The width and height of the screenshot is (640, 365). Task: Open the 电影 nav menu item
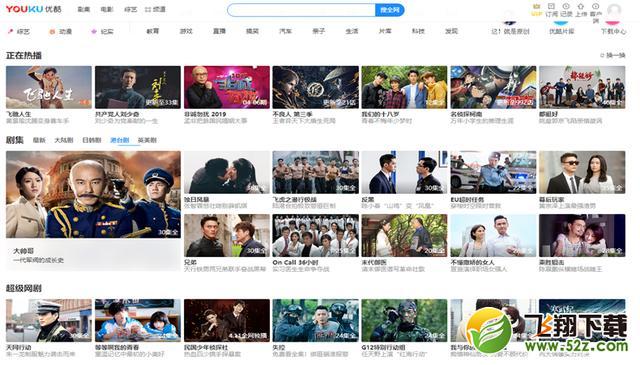[107, 9]
